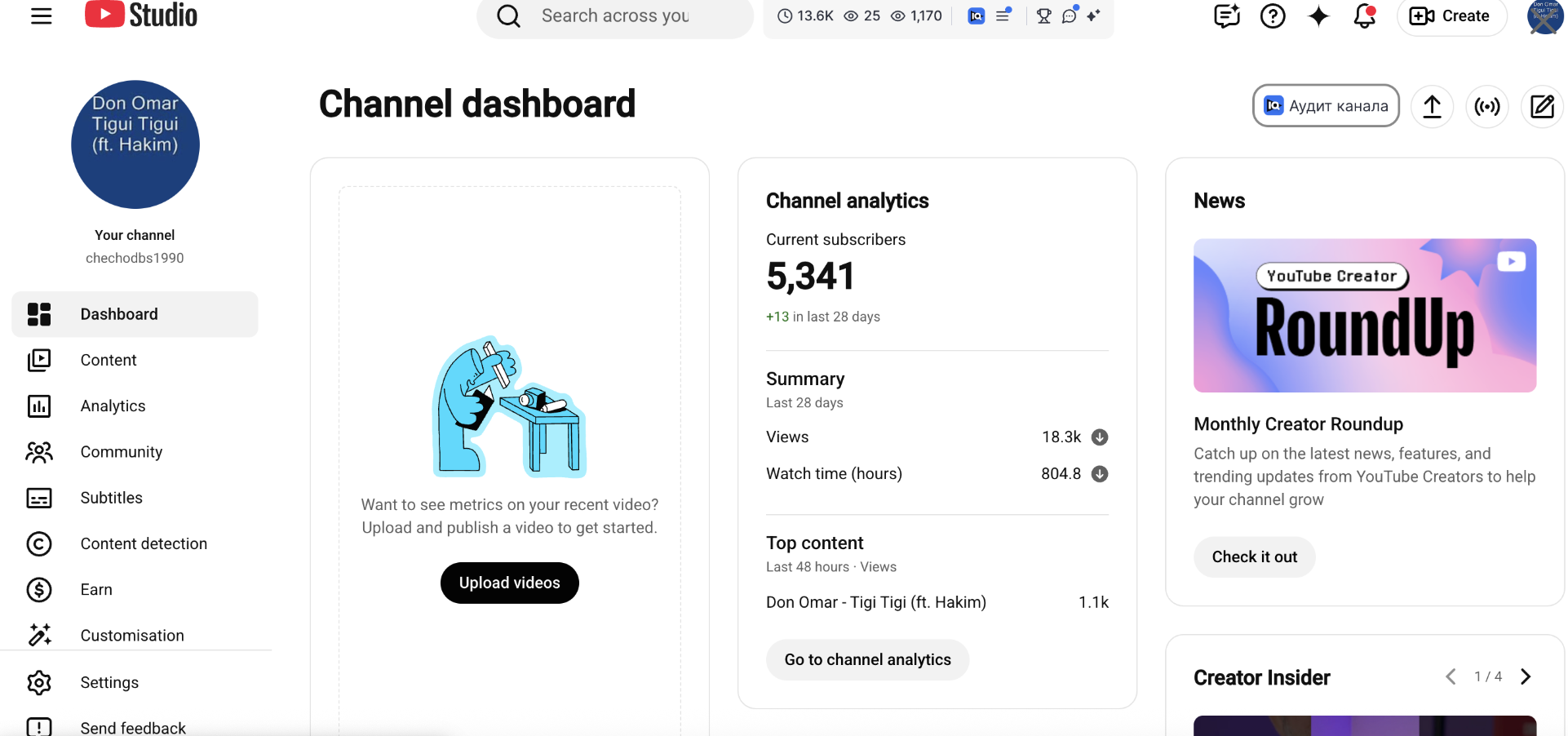Viewport: 1568px width, 736px height.
Task: Click the small sparkles icon in extension bar
Action: (1093, 16)
